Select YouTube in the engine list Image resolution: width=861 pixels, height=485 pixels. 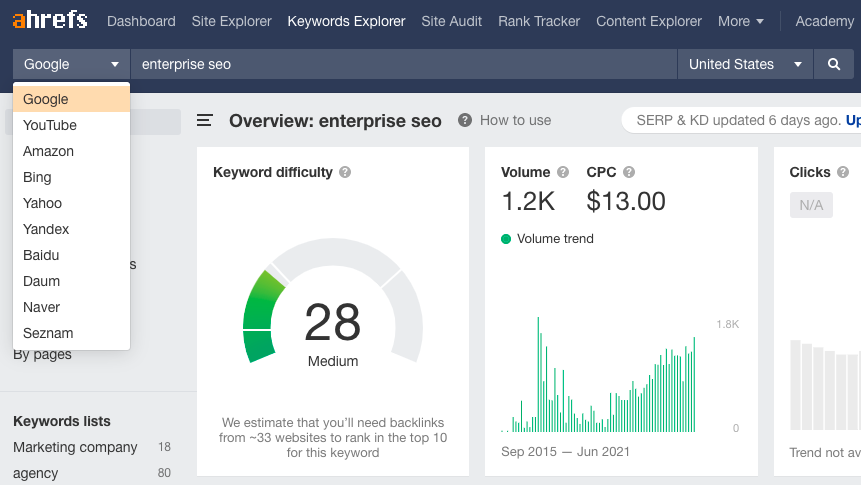click(71, 125)
